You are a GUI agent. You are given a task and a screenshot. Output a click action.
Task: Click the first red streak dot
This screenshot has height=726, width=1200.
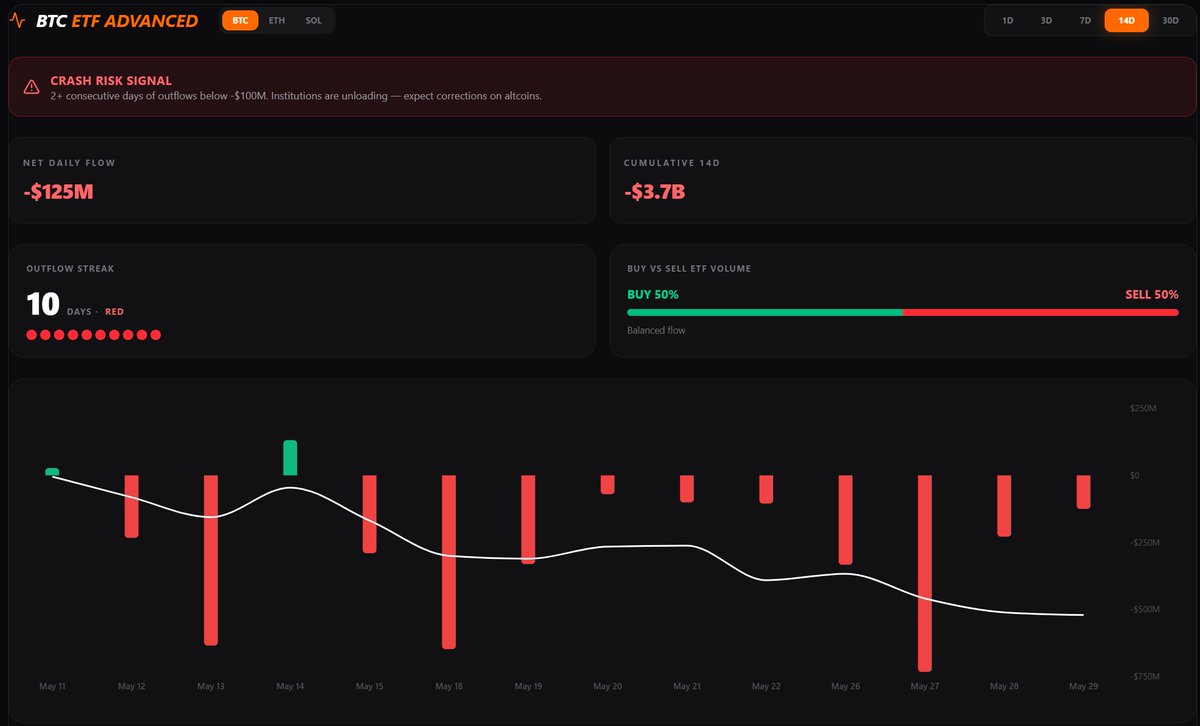[32, 335]
